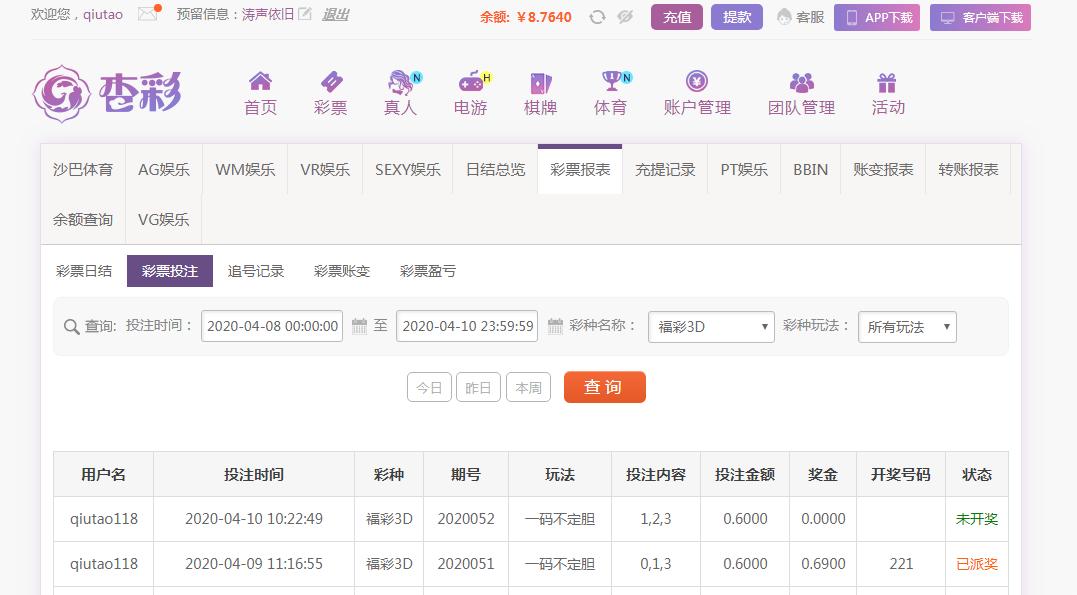The height and width of the screenshot is (595, 1077).
Task: Switch to the 充提记录 tab
Action: click(665, 169)
